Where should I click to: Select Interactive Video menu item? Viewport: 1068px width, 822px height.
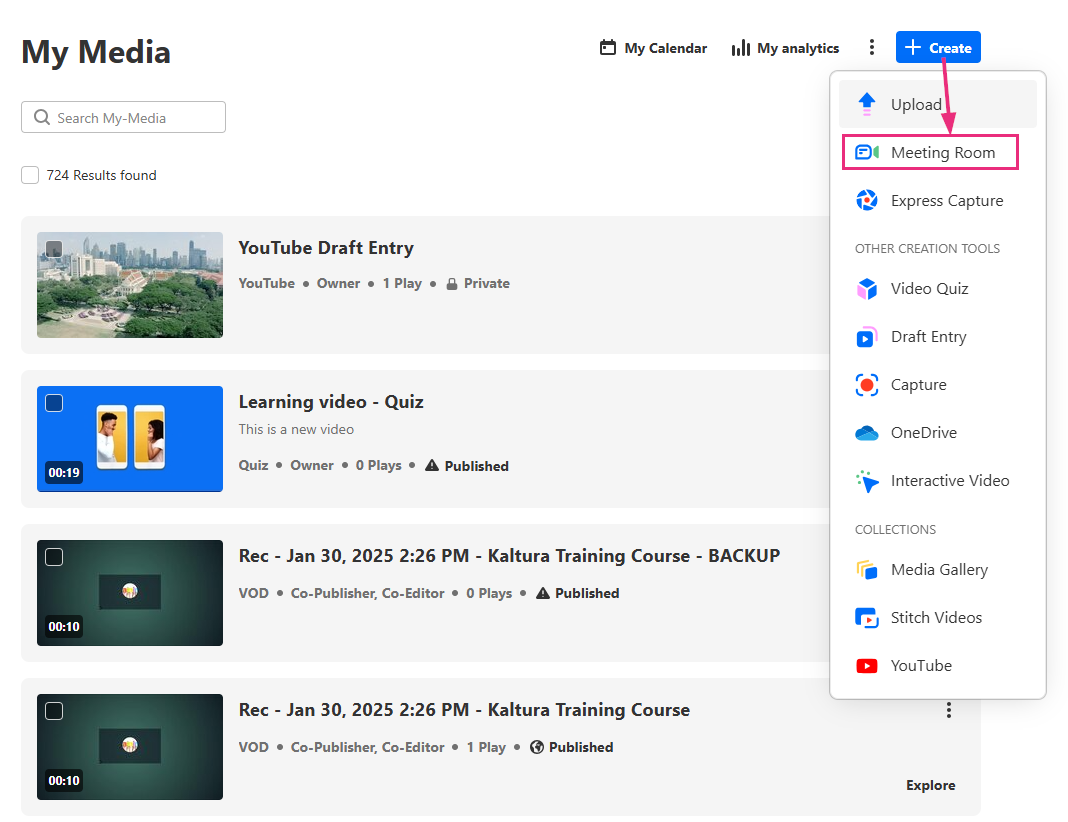937,481
